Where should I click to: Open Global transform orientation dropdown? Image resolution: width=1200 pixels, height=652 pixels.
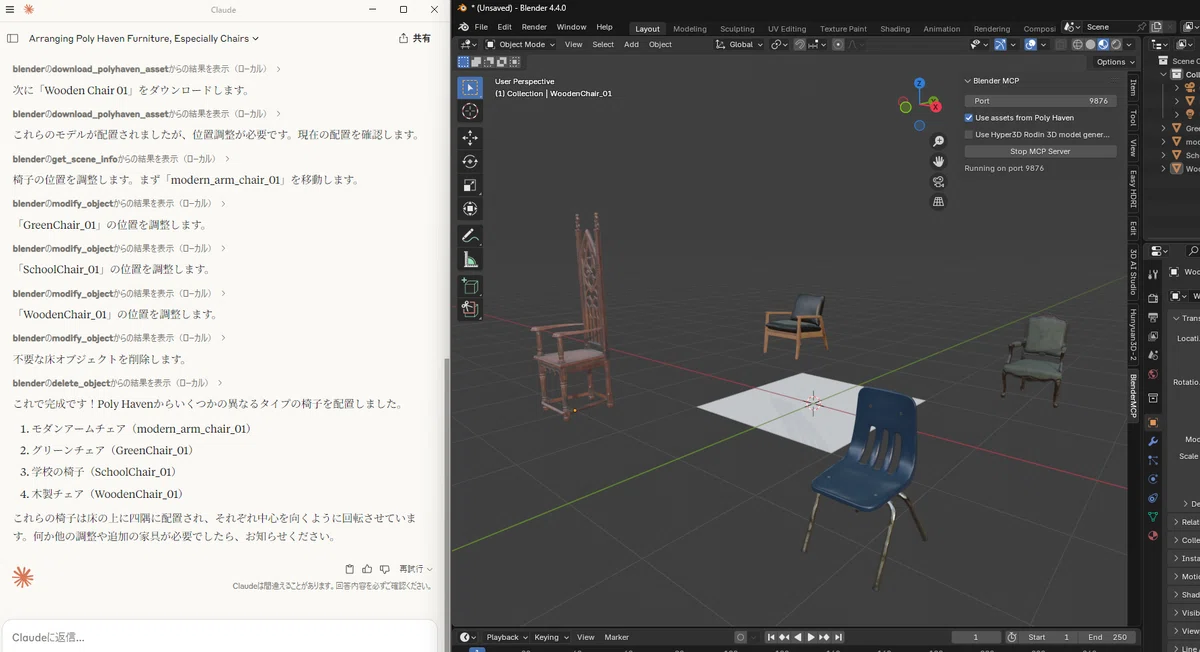740,44
